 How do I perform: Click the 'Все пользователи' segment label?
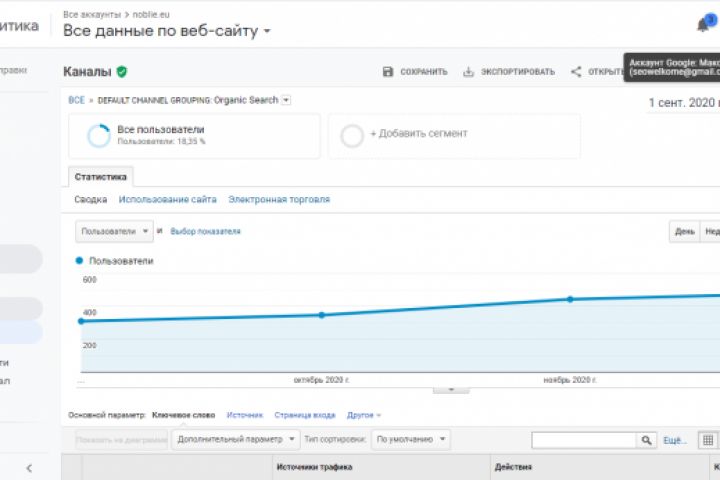click(x=161, y=130)
